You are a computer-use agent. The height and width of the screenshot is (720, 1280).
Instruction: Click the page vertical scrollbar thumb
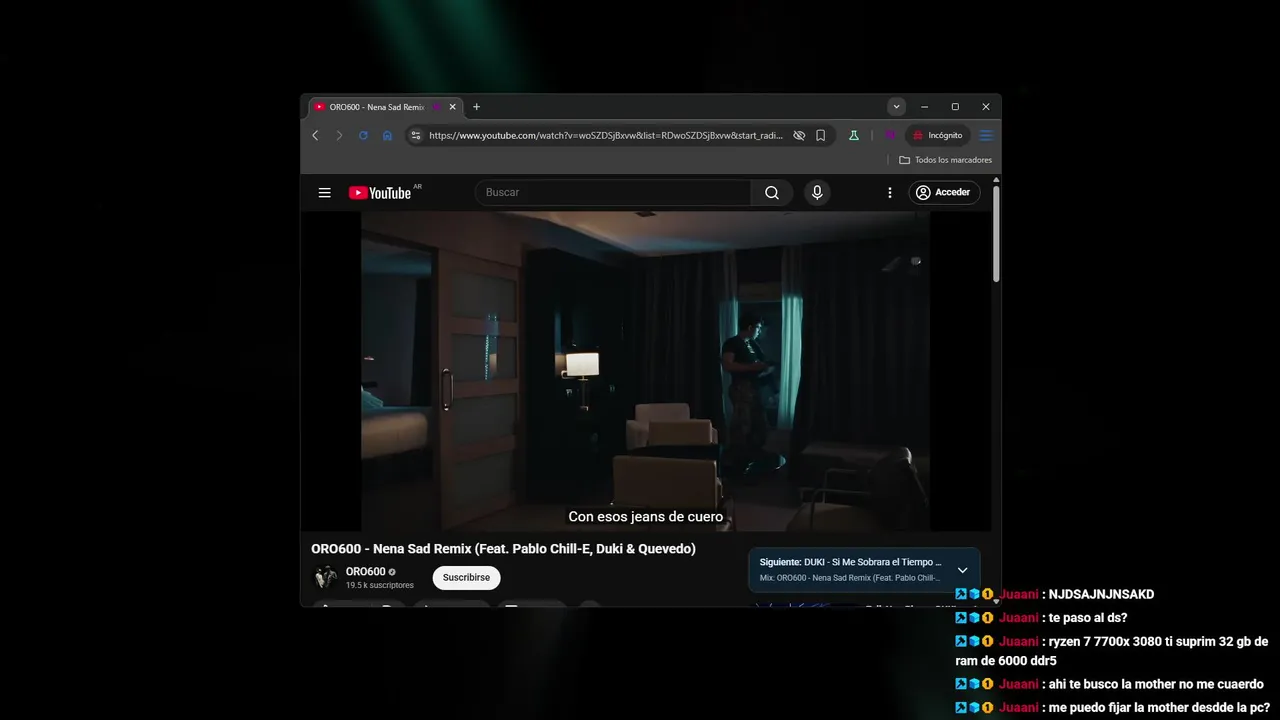[x=996, y=232]
